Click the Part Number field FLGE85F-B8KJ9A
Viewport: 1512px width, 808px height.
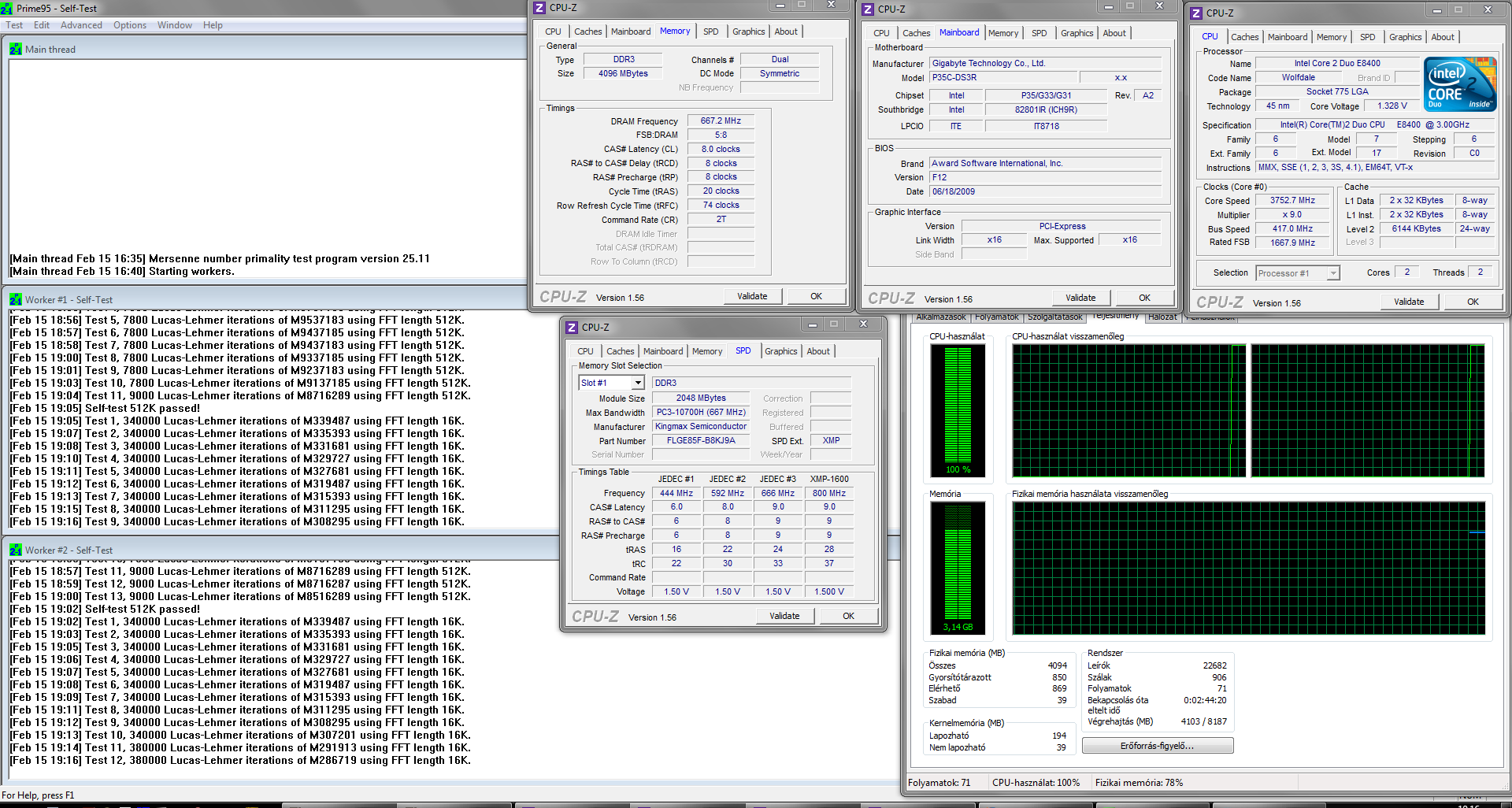(701, 441)
